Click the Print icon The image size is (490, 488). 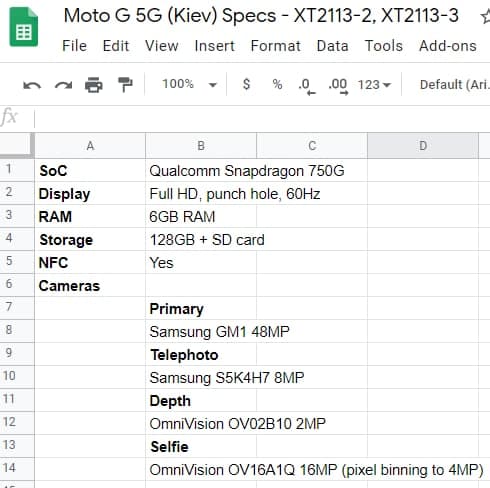[x=94, y=85]
